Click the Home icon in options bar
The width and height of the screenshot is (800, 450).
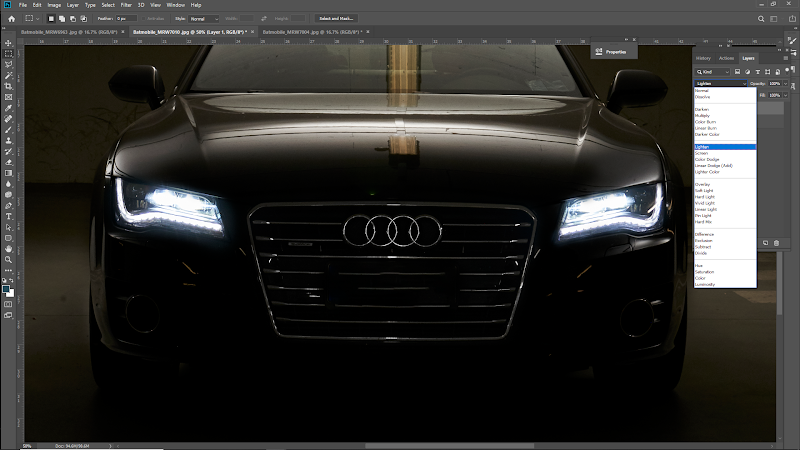click(x=11, y=18)
